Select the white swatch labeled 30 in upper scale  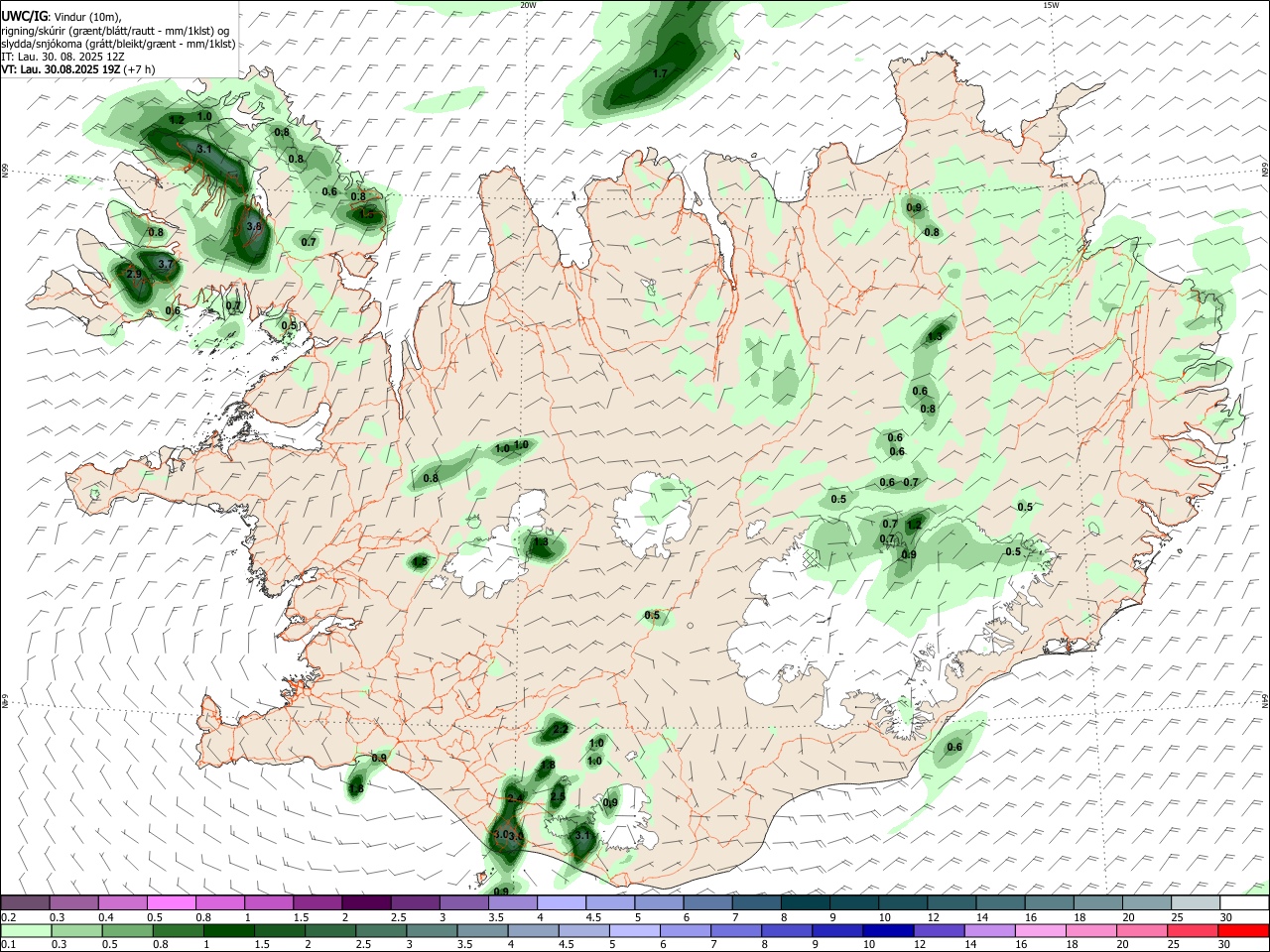[x=1245, y=902]
